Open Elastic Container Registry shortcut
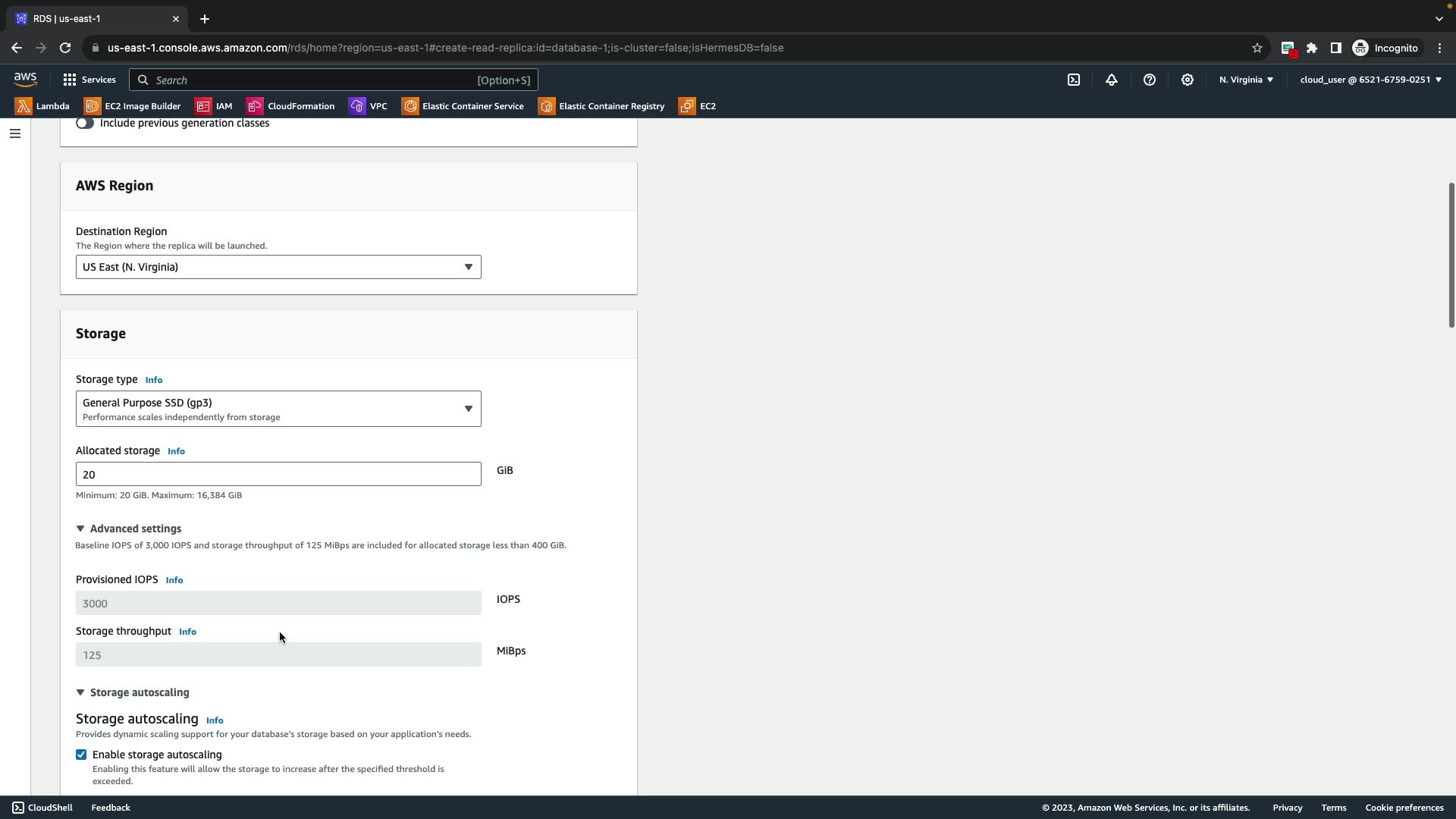The height and width of the screenshot is (819, 1456). pos(601,106)
